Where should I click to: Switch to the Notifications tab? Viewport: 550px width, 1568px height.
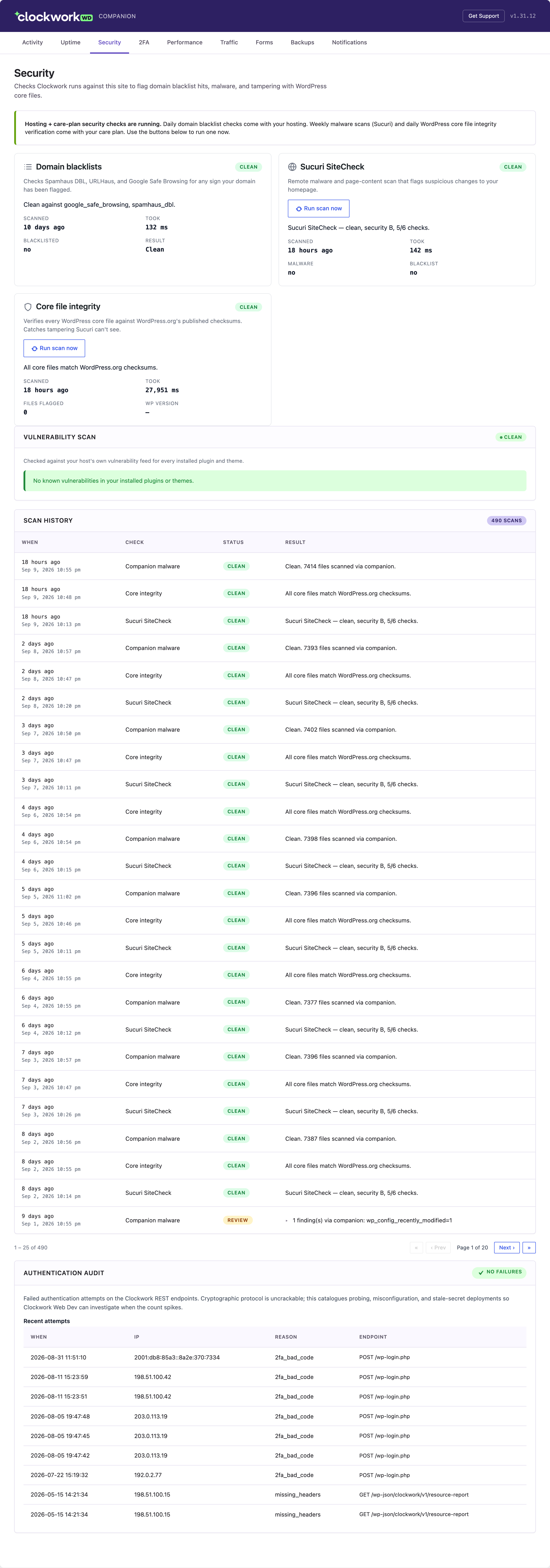(349, 43)
